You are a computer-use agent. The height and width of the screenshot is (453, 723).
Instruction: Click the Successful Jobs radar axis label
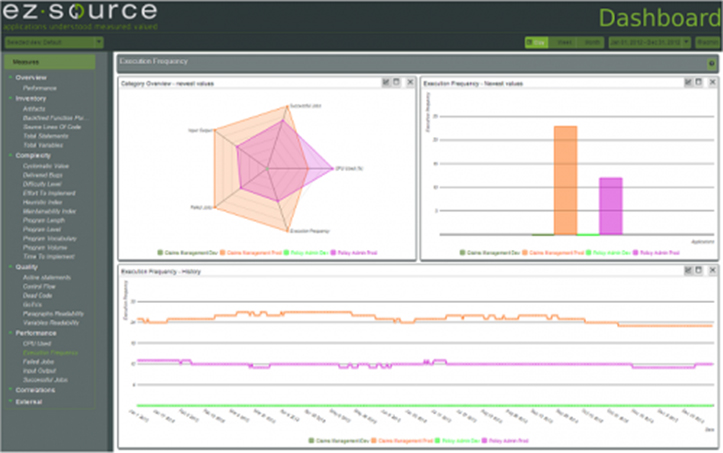[x=306, y=106]
